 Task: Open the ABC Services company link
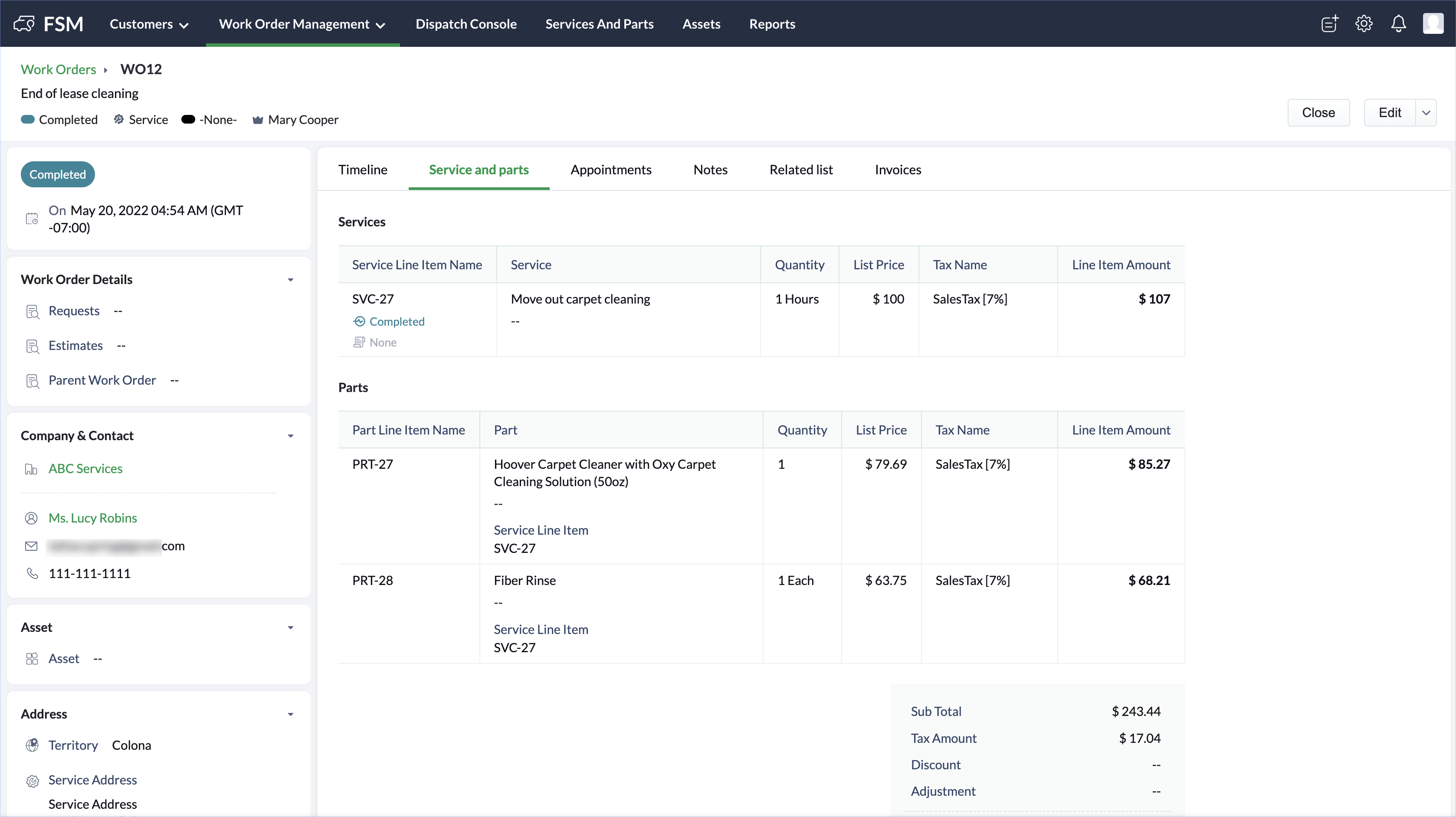[x=85, y=468]
